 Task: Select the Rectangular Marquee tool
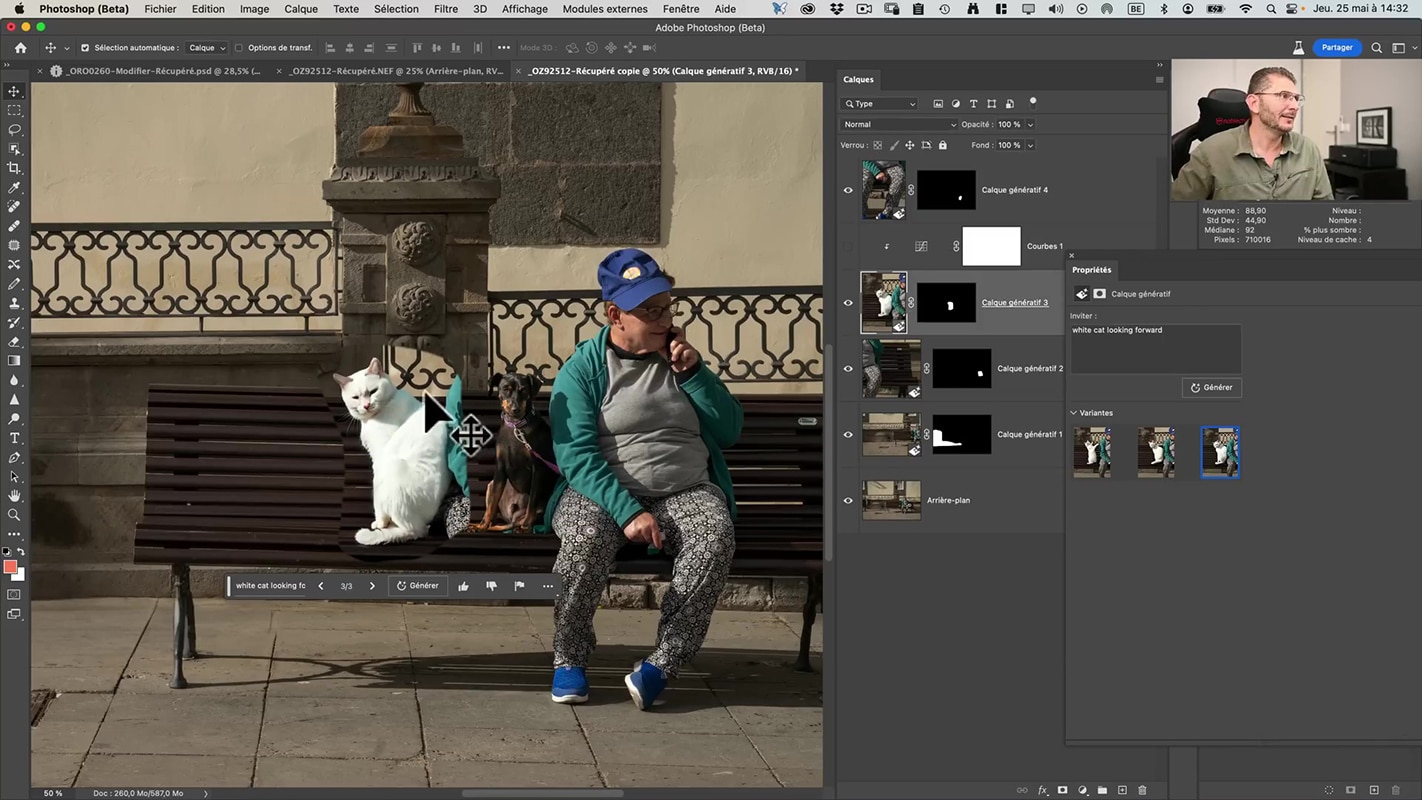[14, 111]
